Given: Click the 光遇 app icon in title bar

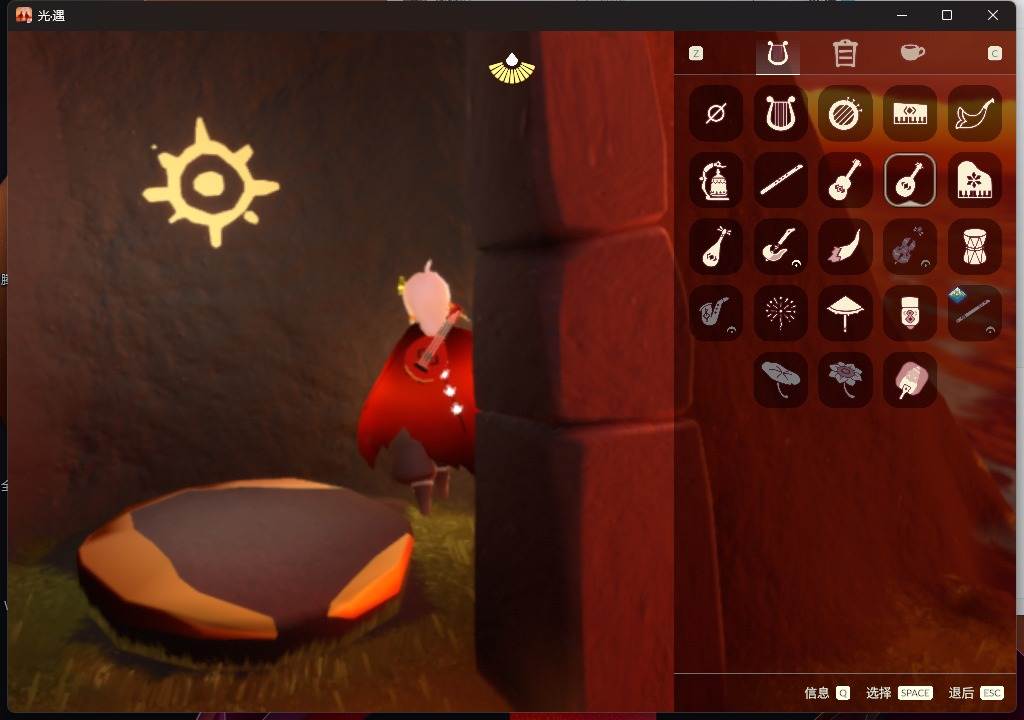Looking at the screenshot, I should point(24,15).
